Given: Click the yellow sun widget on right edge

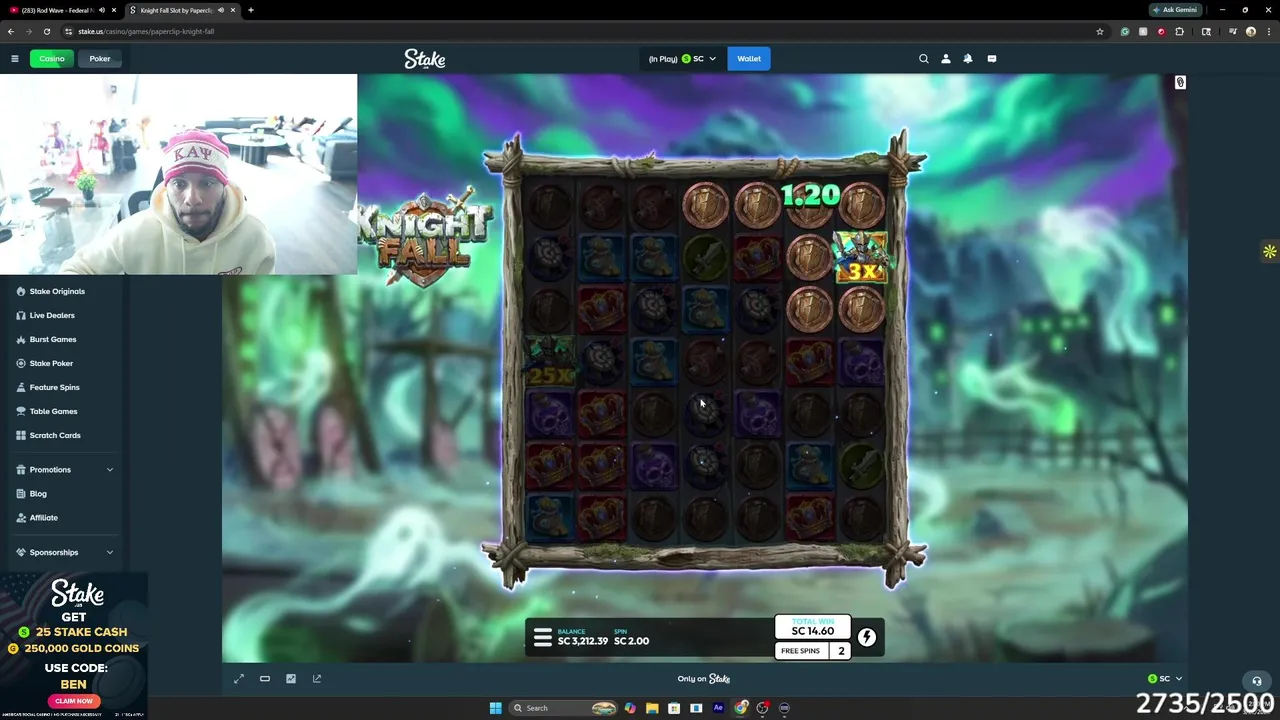Looking at the screenshot, I should tap(1269, 252).
